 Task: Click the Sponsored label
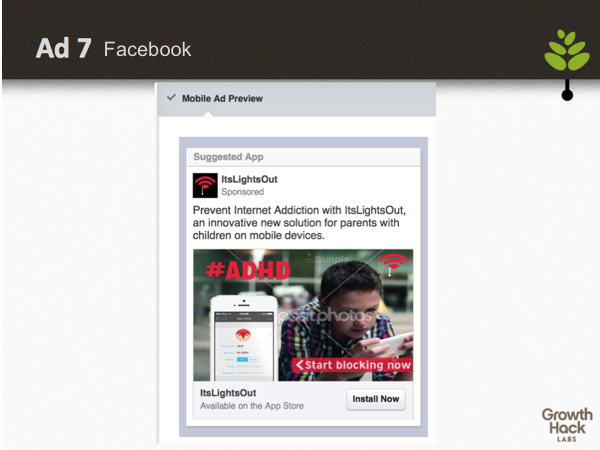(x=243, y=192)
